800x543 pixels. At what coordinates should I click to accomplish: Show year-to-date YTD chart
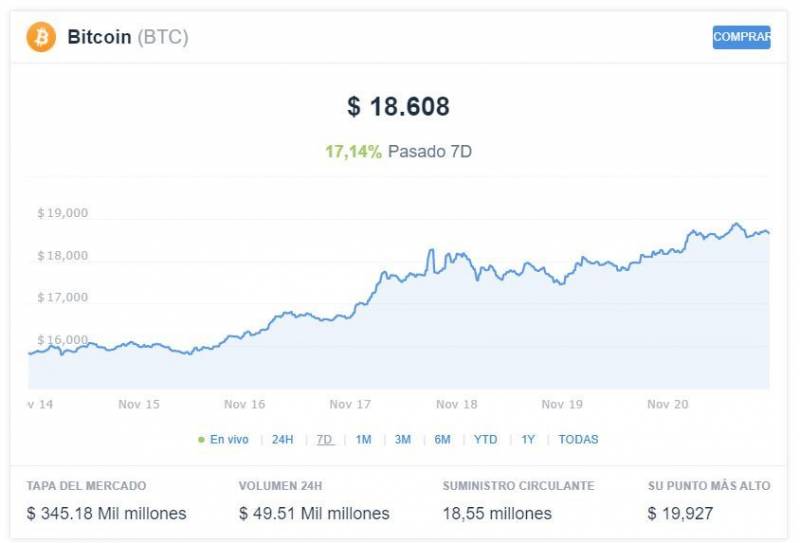click(485, 439)
